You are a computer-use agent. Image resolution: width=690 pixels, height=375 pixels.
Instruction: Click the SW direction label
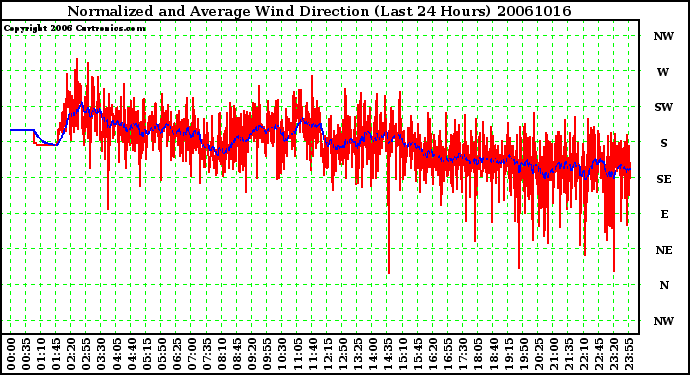(664, 107)
